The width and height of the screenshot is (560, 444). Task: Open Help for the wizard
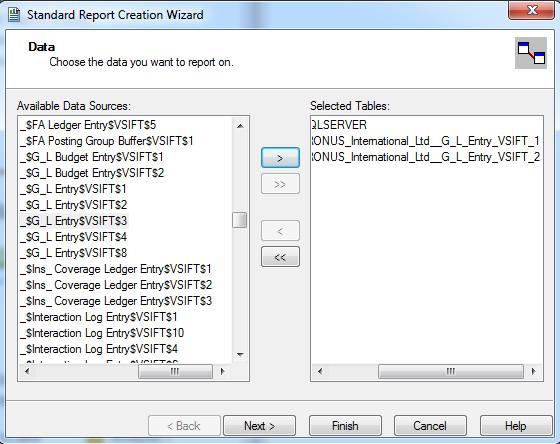515,425
